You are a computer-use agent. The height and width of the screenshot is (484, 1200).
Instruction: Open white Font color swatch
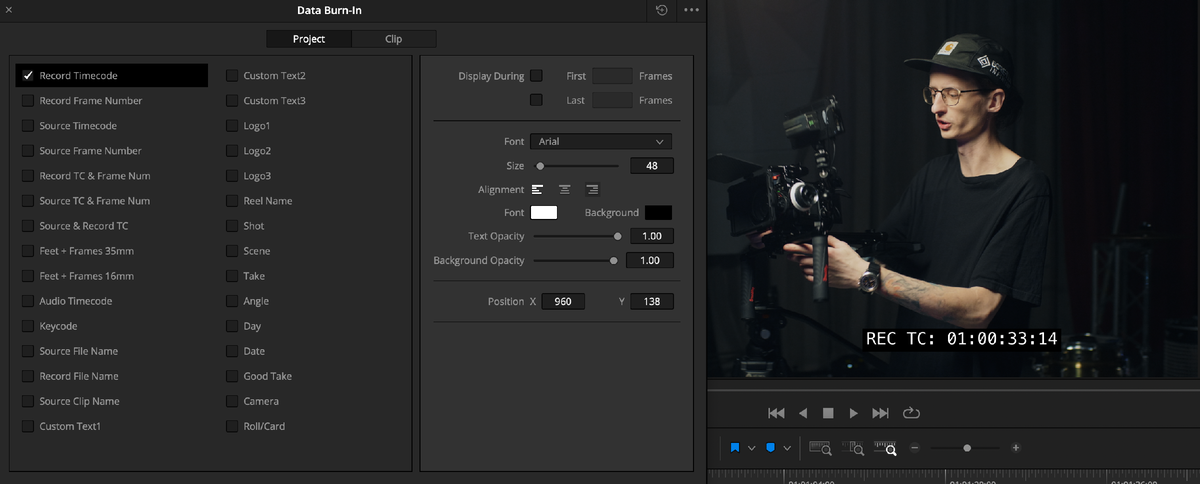point(544,213)
